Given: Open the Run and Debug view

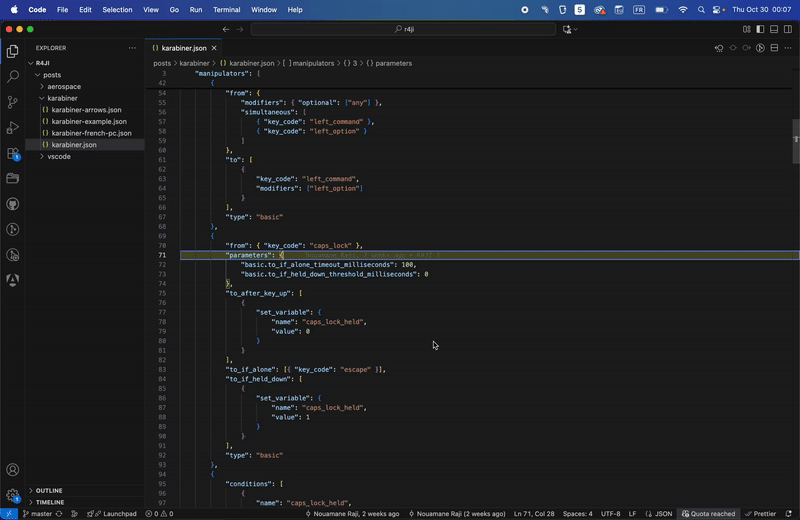Looking at the screenshot, I should [x=13, y=128].
